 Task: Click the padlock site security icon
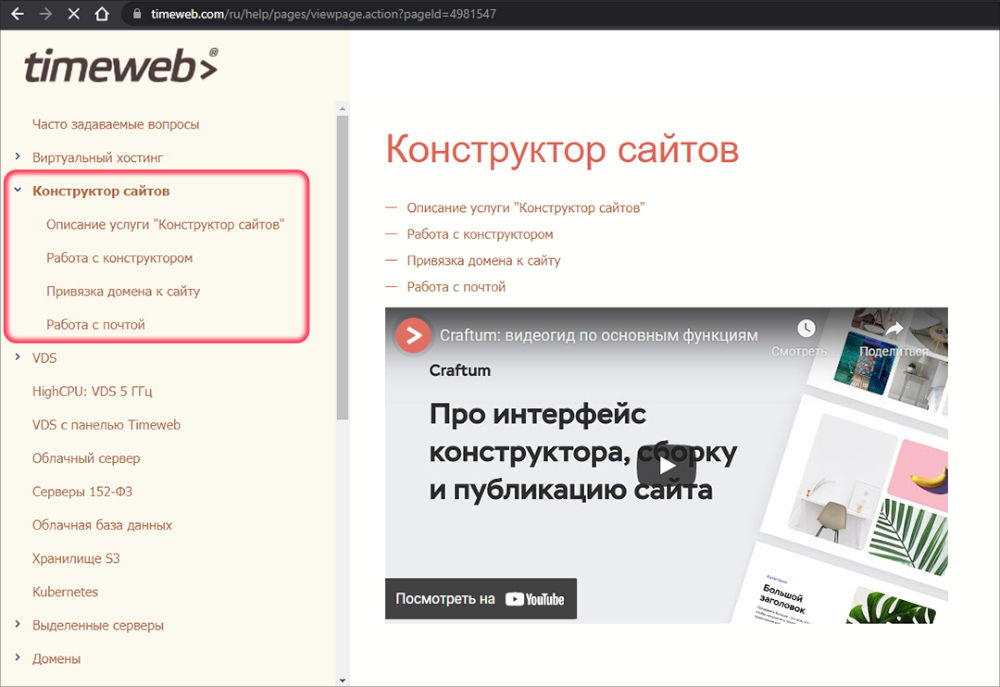coord(136,13)
